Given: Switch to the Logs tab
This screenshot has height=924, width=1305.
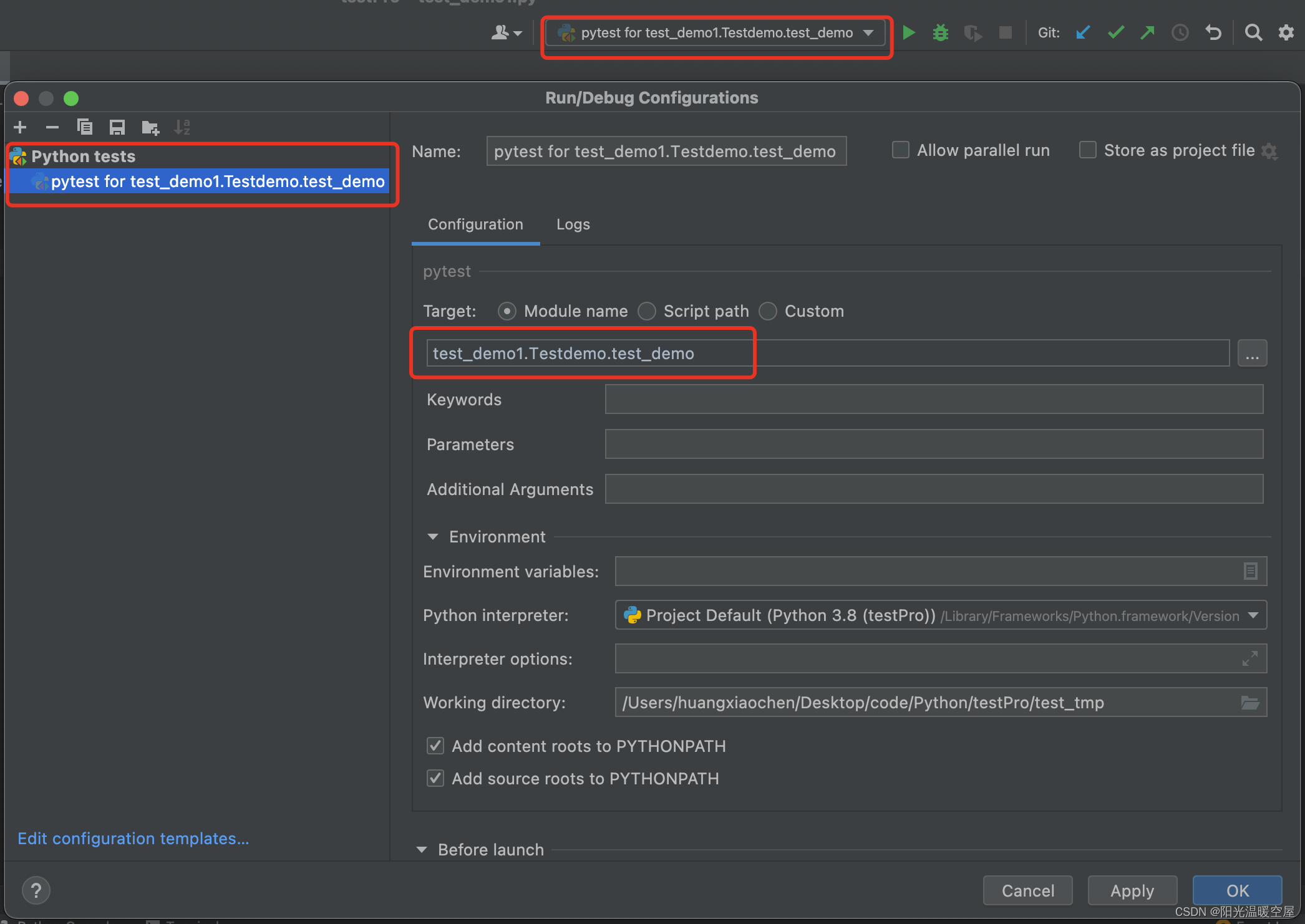Looking at the screenshot, I should click(x=573, y=224).
